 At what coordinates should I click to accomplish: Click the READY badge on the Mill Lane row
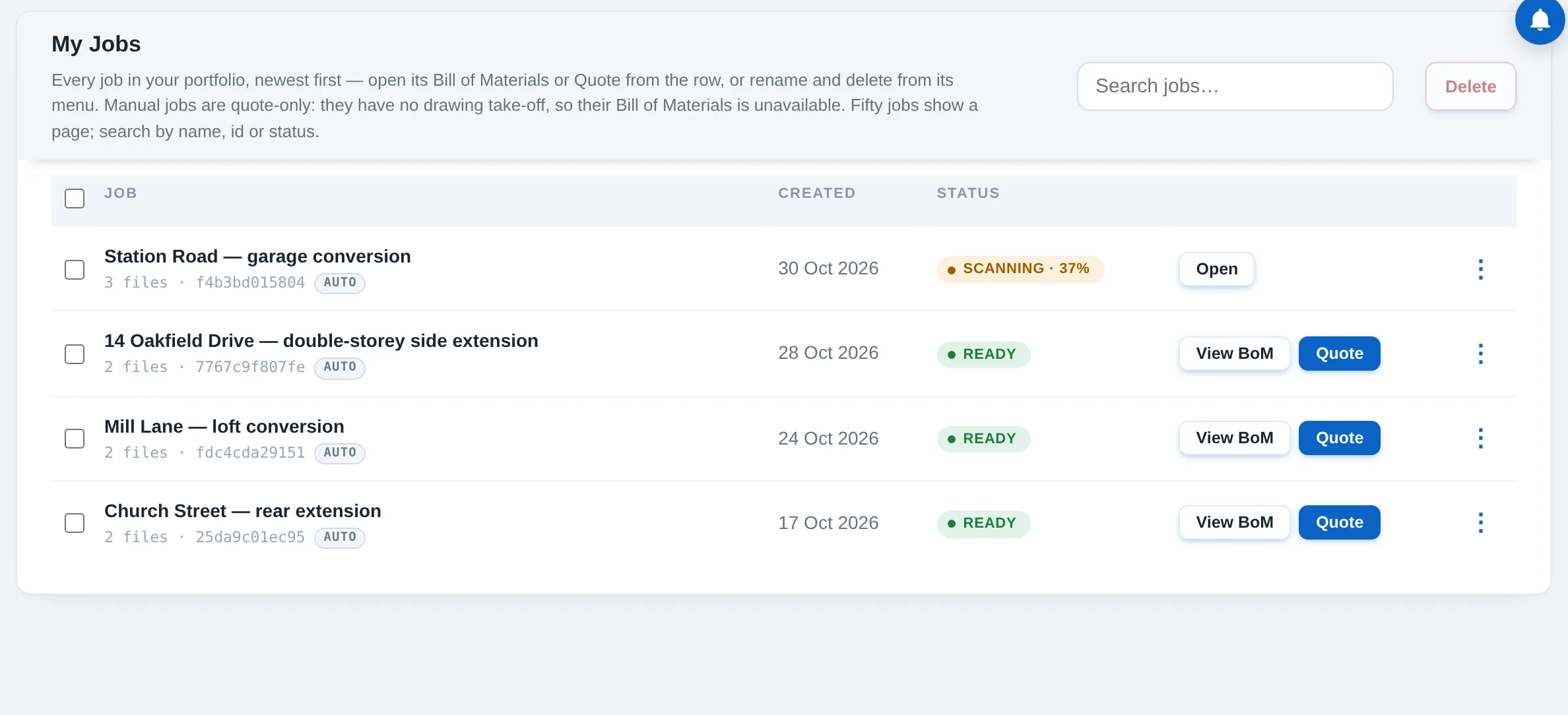click(983, 439)
